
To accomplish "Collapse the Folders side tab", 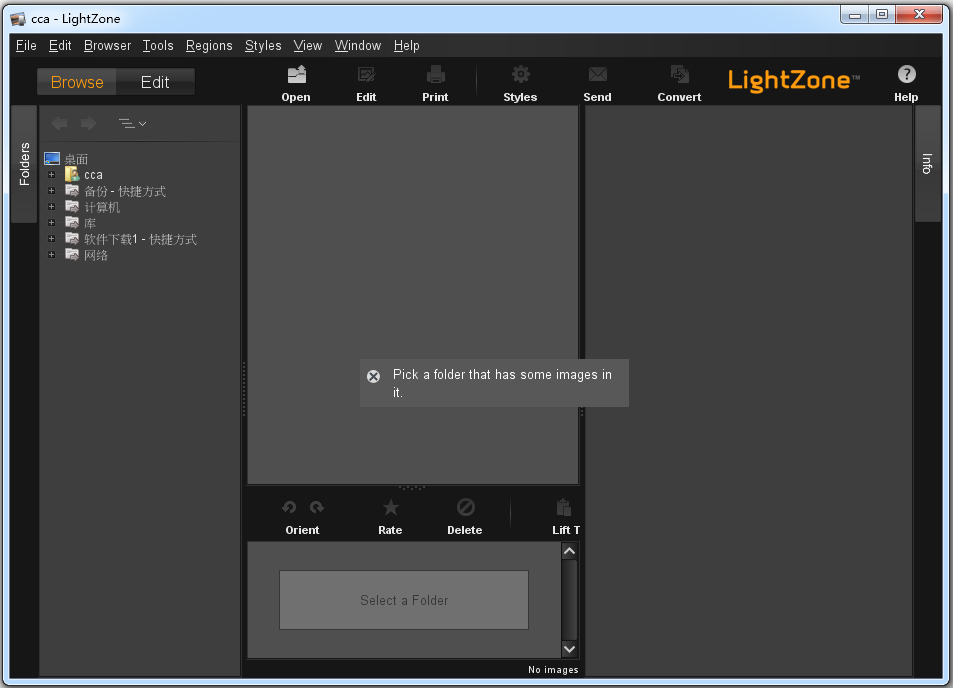I will click(24, 164).
